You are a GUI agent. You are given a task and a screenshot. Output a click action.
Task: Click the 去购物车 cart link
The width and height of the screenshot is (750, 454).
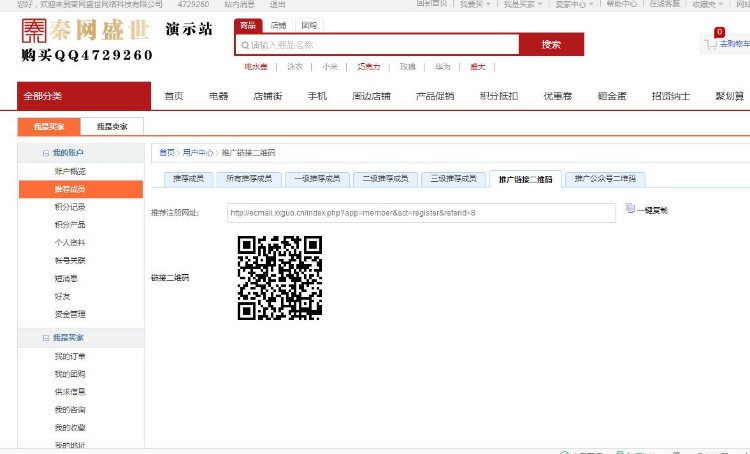pos(735,44)
